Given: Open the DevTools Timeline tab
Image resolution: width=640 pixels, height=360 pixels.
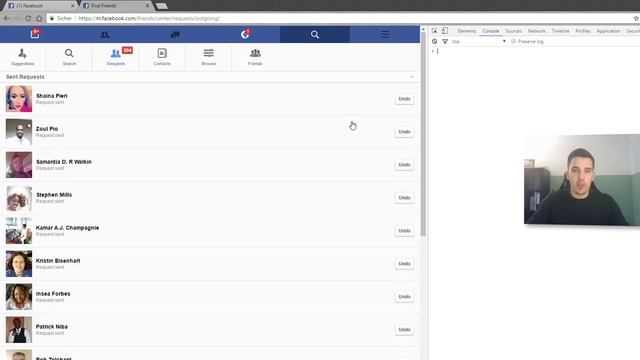Looking at the screenshot, I should click(x=560, y=31).
